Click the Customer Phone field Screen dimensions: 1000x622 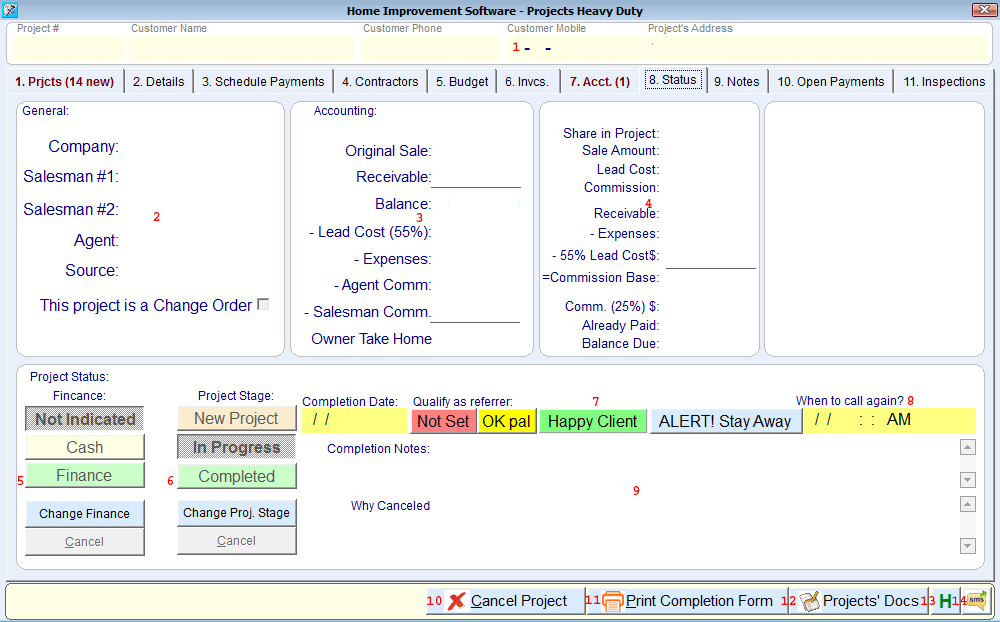pyautogui.click(x=430, y=48)
